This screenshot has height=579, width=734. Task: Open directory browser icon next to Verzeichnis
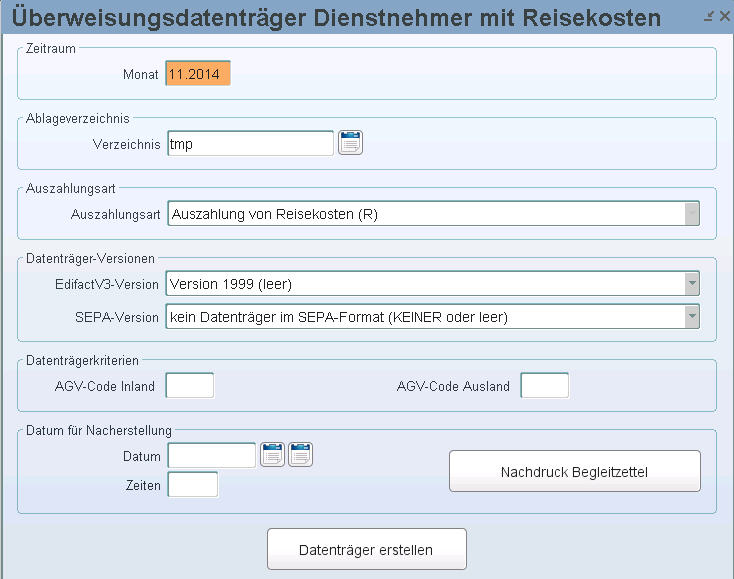(x=350, y=143)
